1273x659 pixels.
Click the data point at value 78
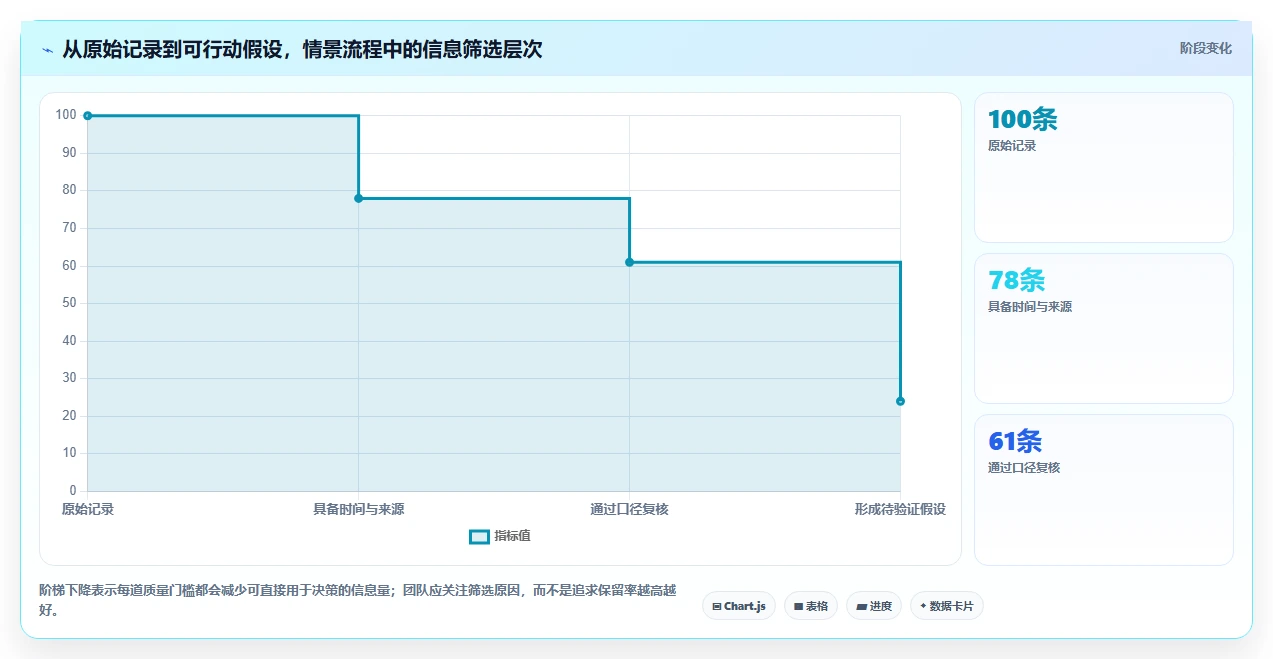pyautogui.click(x=359, y=198)
